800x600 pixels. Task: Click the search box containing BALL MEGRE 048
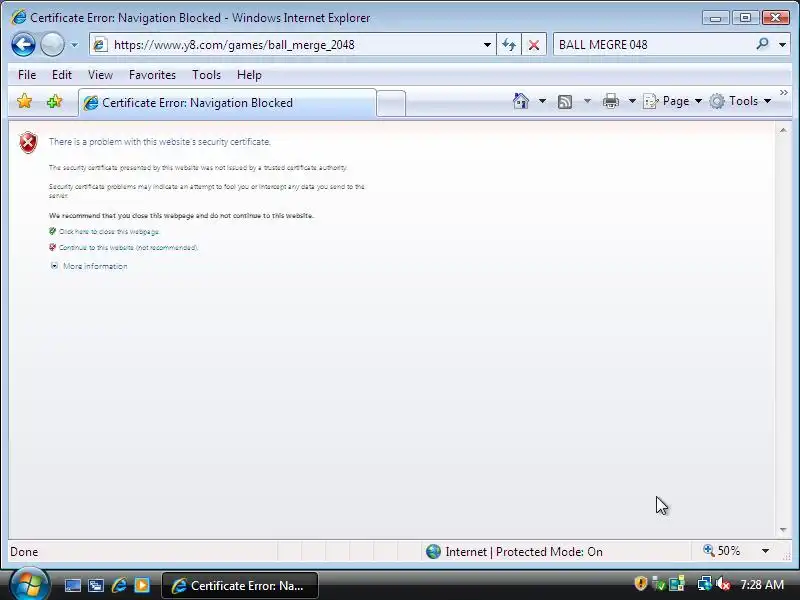[654, 45]
